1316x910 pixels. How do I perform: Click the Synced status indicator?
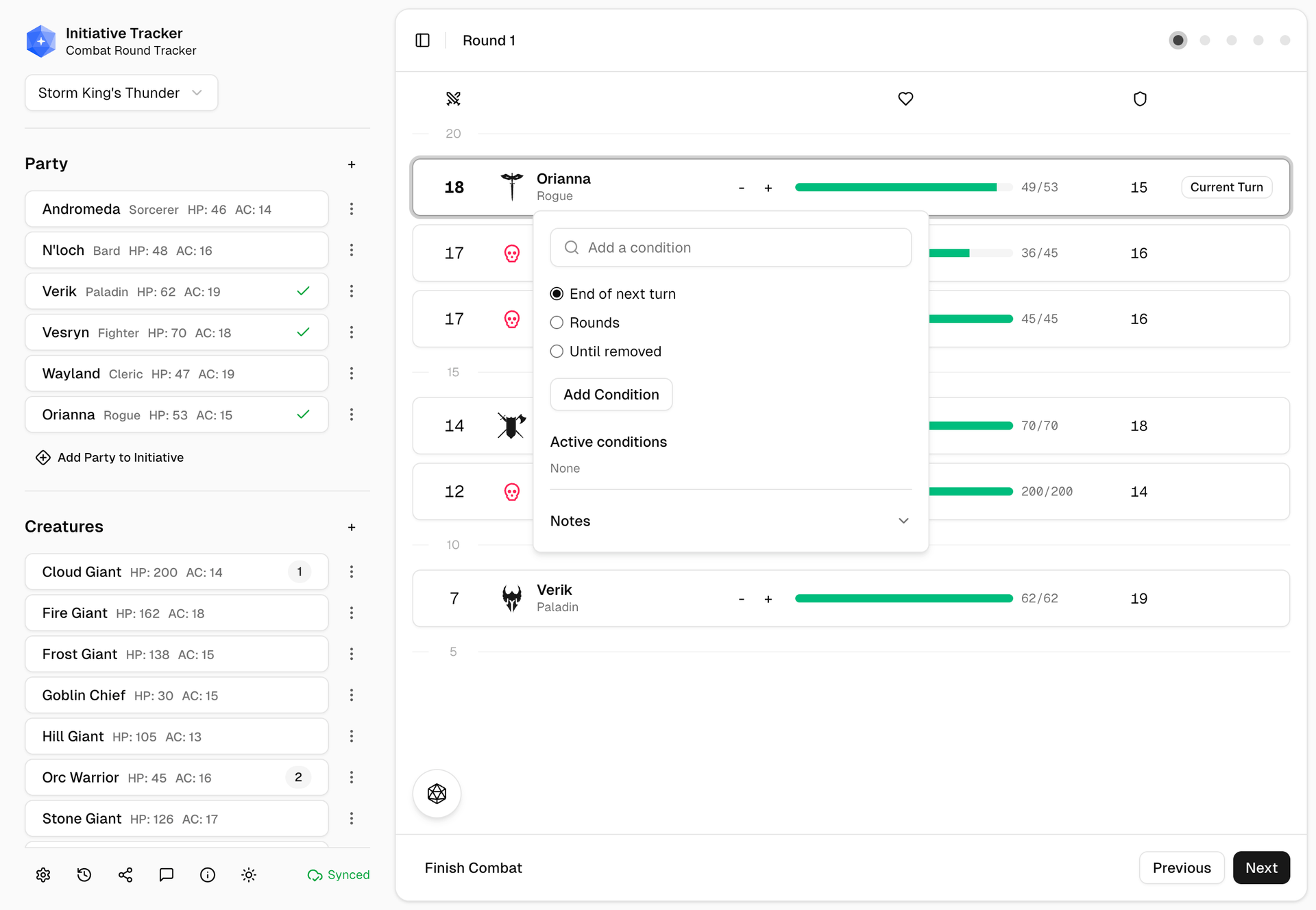[338, 874]
